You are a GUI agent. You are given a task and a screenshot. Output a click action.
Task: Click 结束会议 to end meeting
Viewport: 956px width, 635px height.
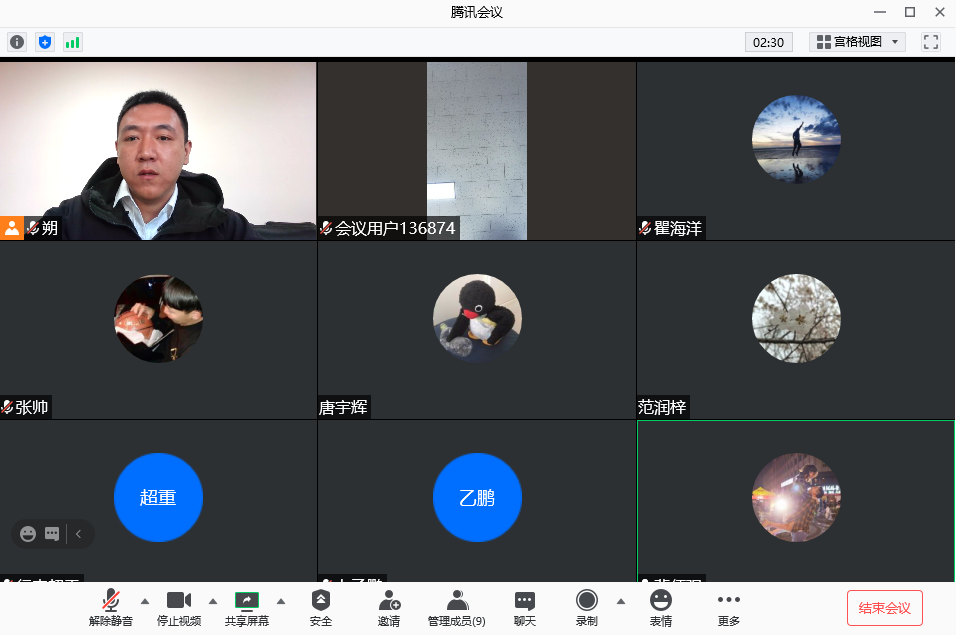point(885,608)
